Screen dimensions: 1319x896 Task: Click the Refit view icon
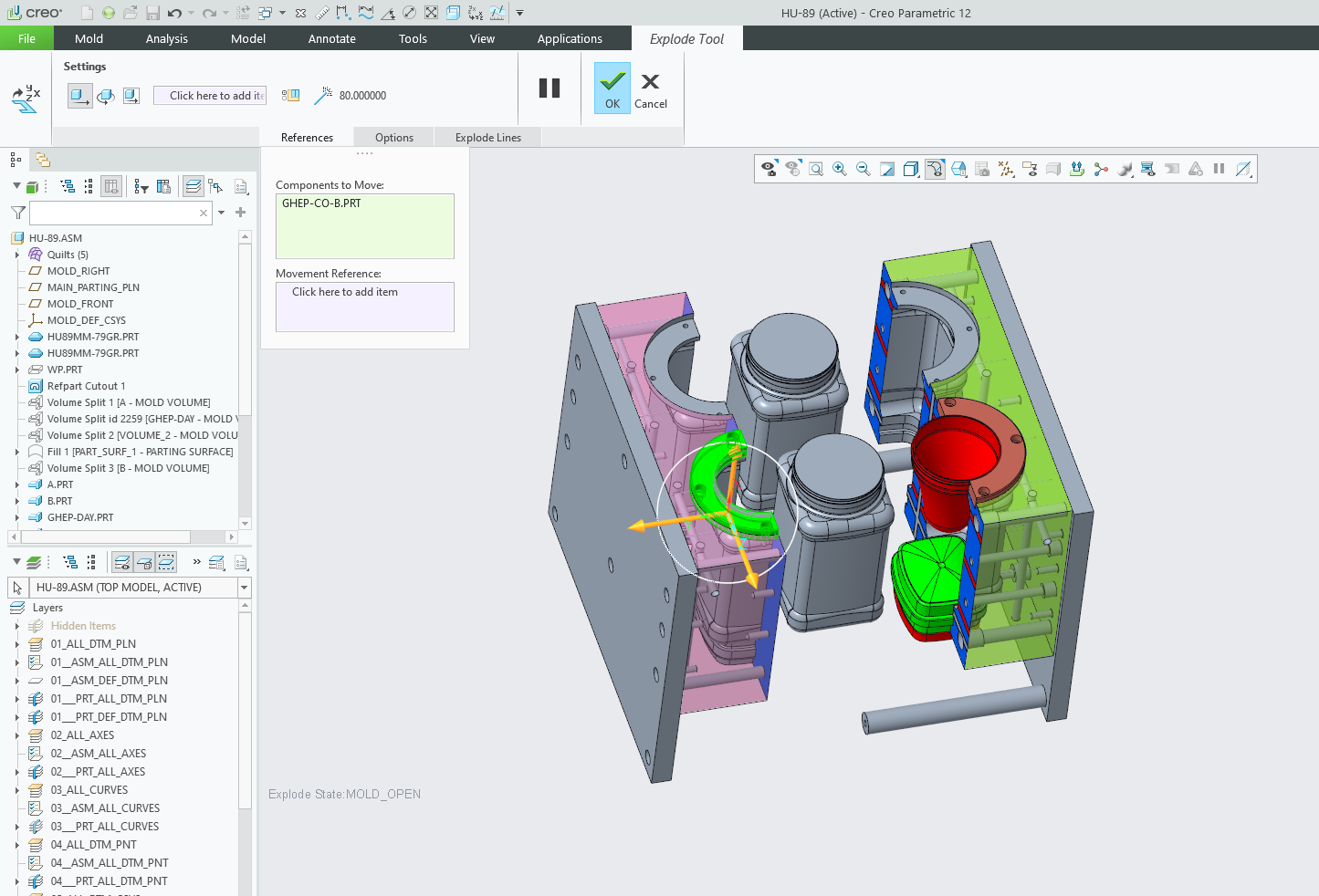pos(816,169)
